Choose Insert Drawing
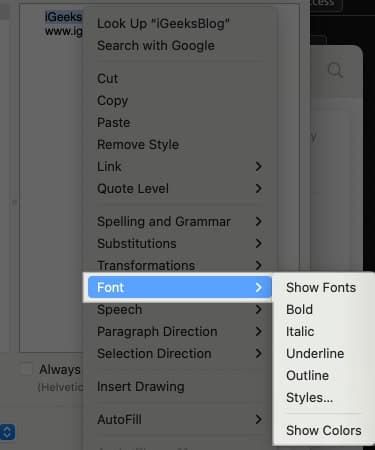The image size is (375, 450). (x=180, y=387)
